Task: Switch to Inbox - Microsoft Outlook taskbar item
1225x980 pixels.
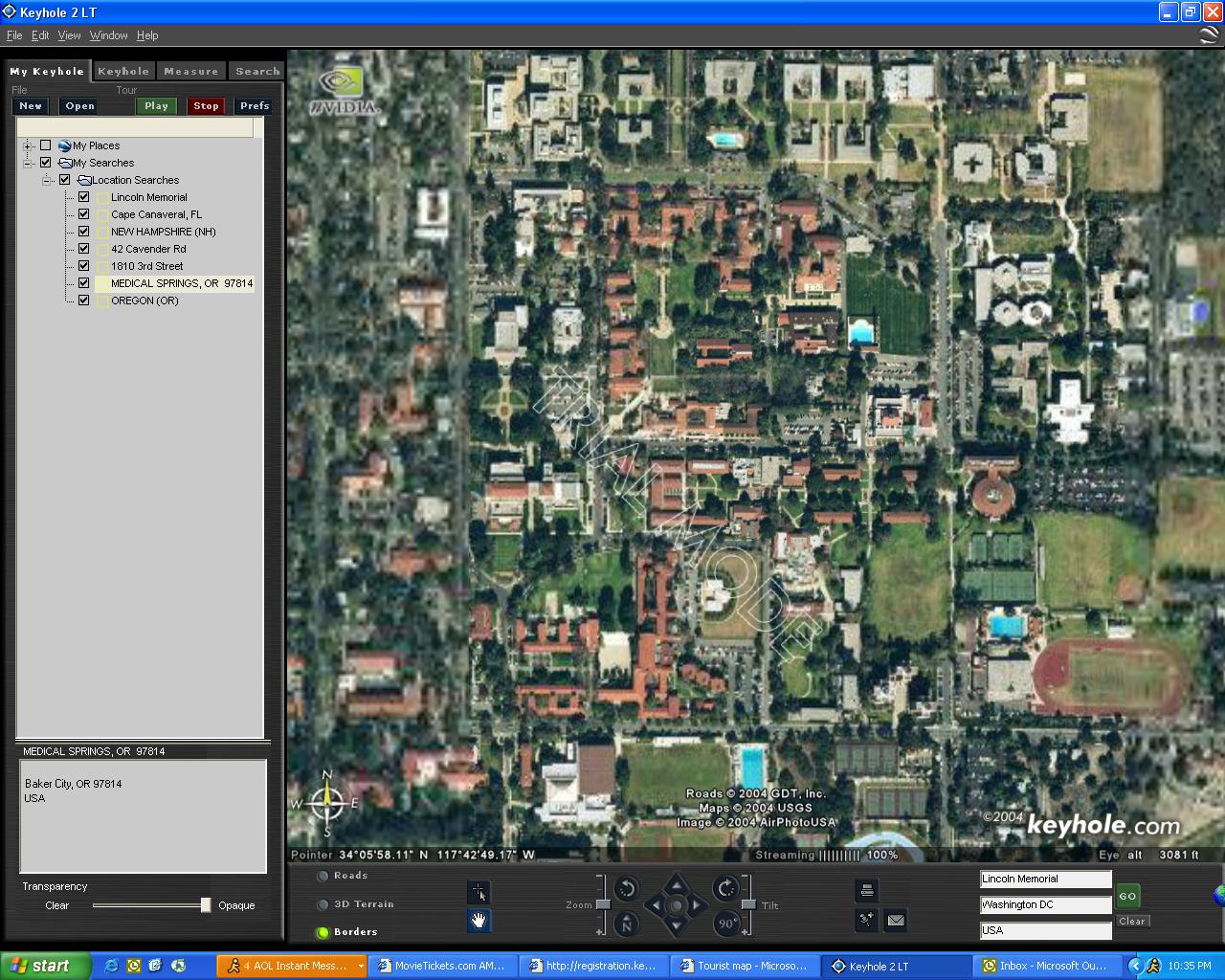Action: tap(1045, 966)
